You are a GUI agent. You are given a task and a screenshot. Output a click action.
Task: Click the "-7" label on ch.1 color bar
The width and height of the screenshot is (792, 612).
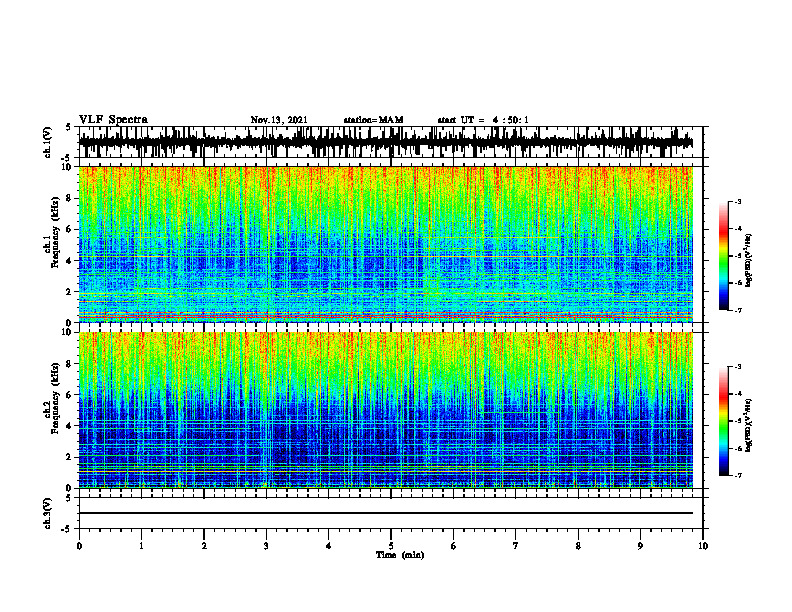[x=737, y=310]
